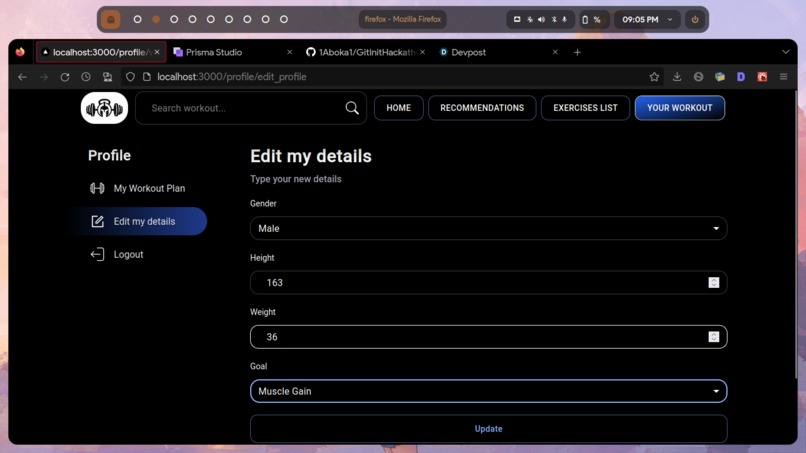Click the Update button
806x453 pixels.
488,429
